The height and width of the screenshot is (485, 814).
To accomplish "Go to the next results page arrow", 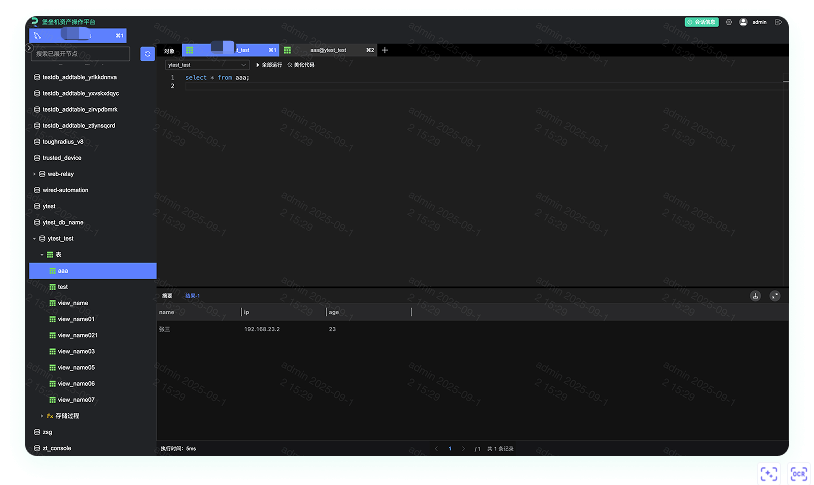I will click(464, 449).
